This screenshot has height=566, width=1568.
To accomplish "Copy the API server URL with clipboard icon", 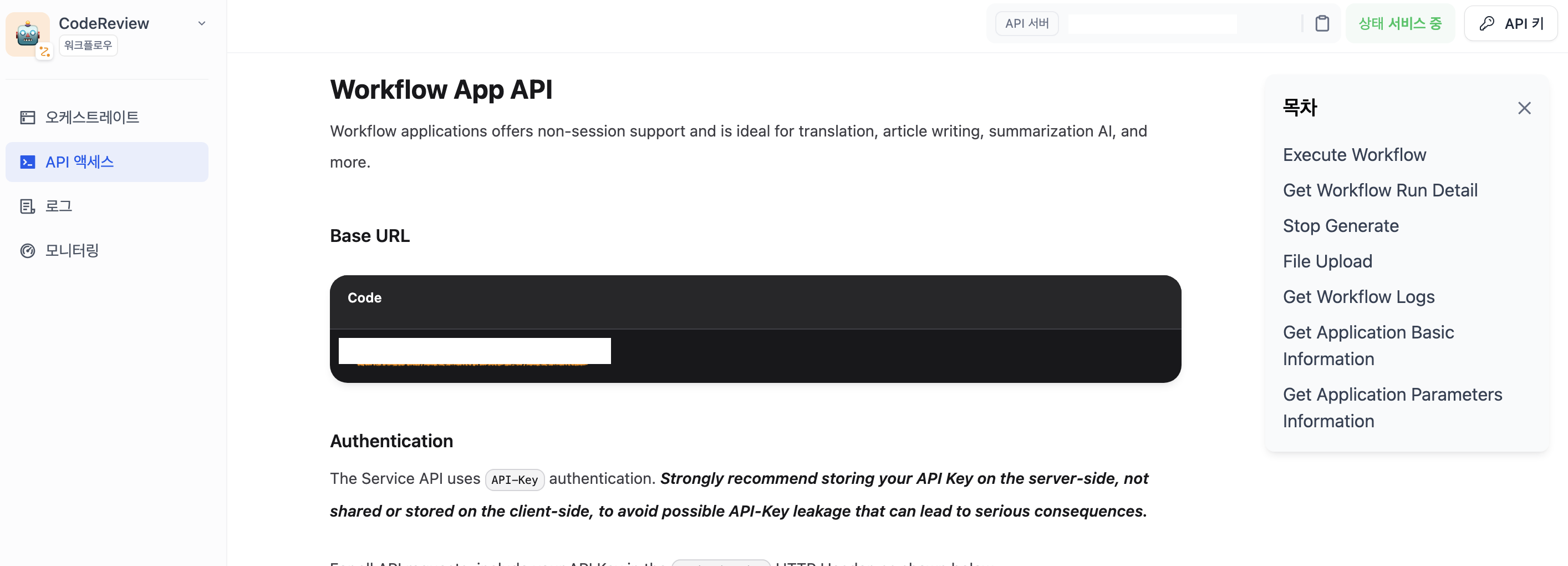I will 1321,23.
